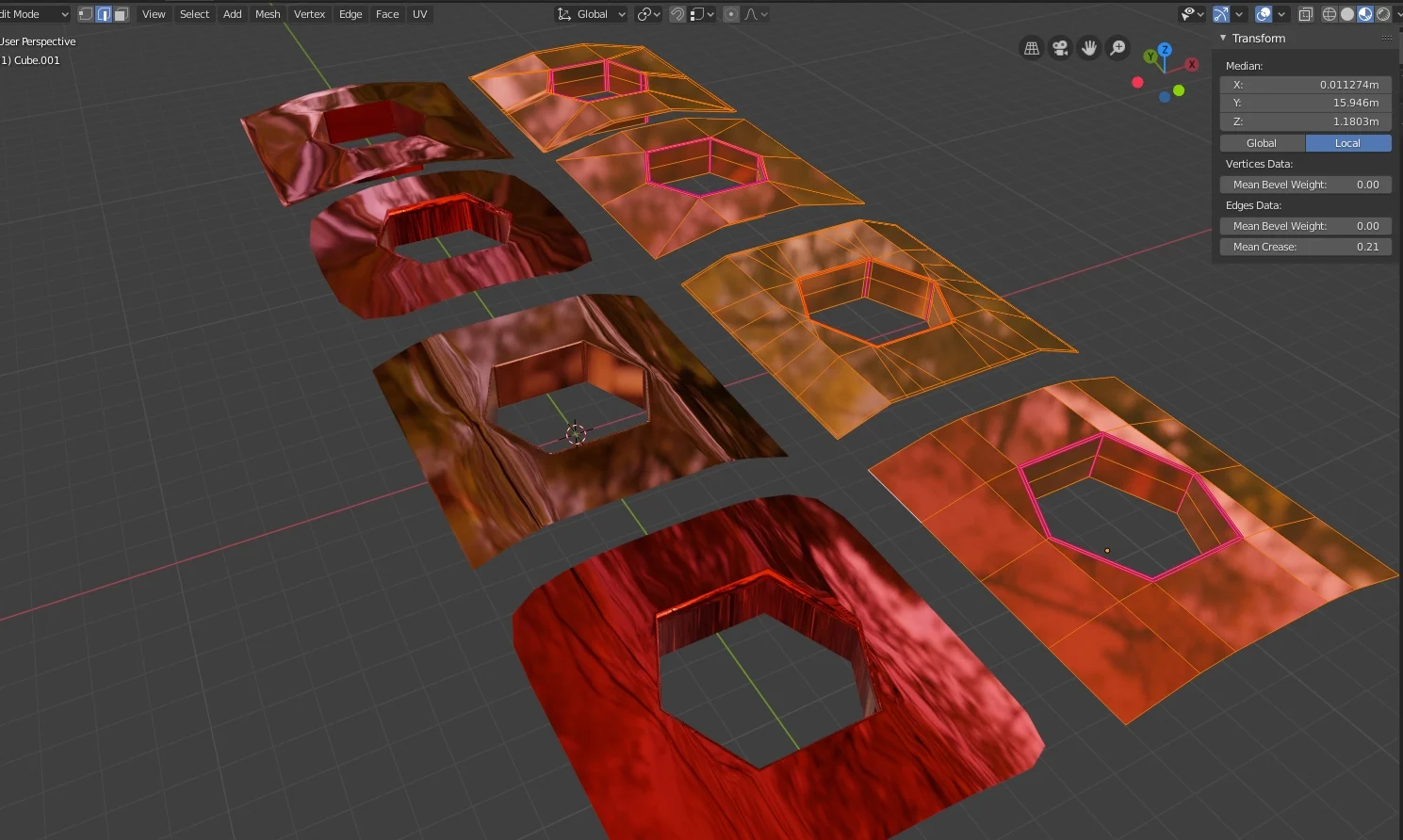The width and height of the screenshot is (1403, 840).
Task: Open the Mesh menu
Action: 268,14
